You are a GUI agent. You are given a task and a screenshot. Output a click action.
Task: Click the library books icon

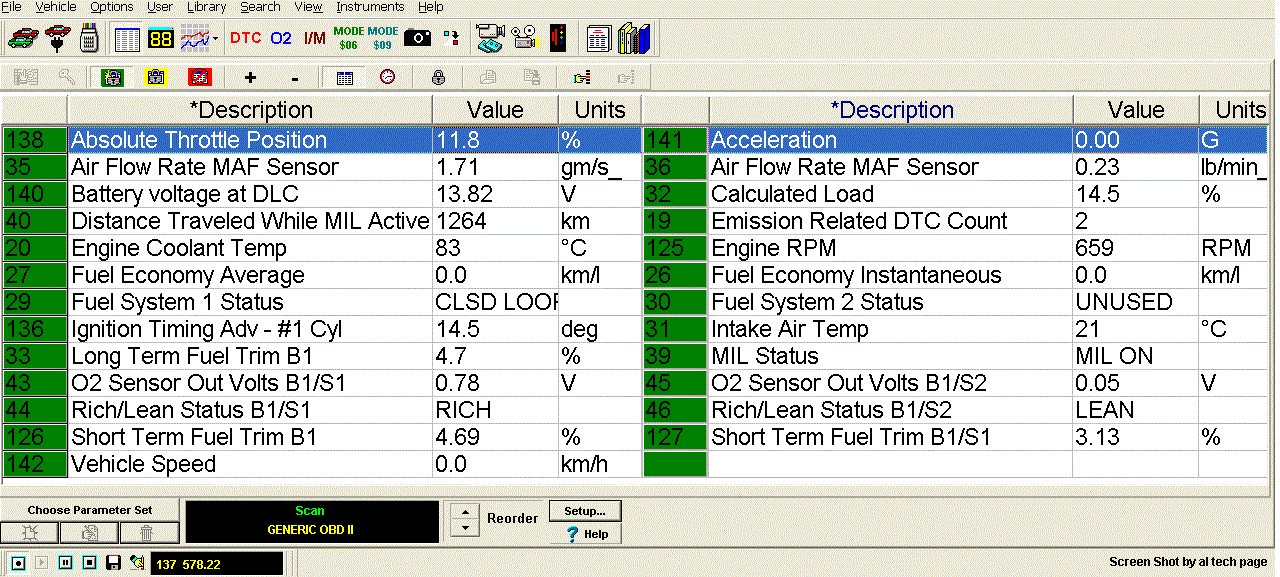pos(634,39)
